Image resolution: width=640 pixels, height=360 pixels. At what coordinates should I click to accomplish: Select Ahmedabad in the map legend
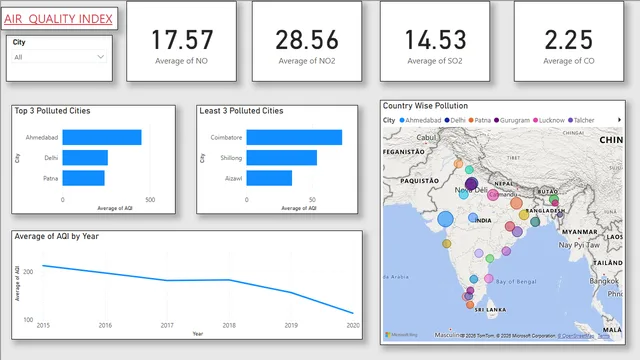[420, 120]
